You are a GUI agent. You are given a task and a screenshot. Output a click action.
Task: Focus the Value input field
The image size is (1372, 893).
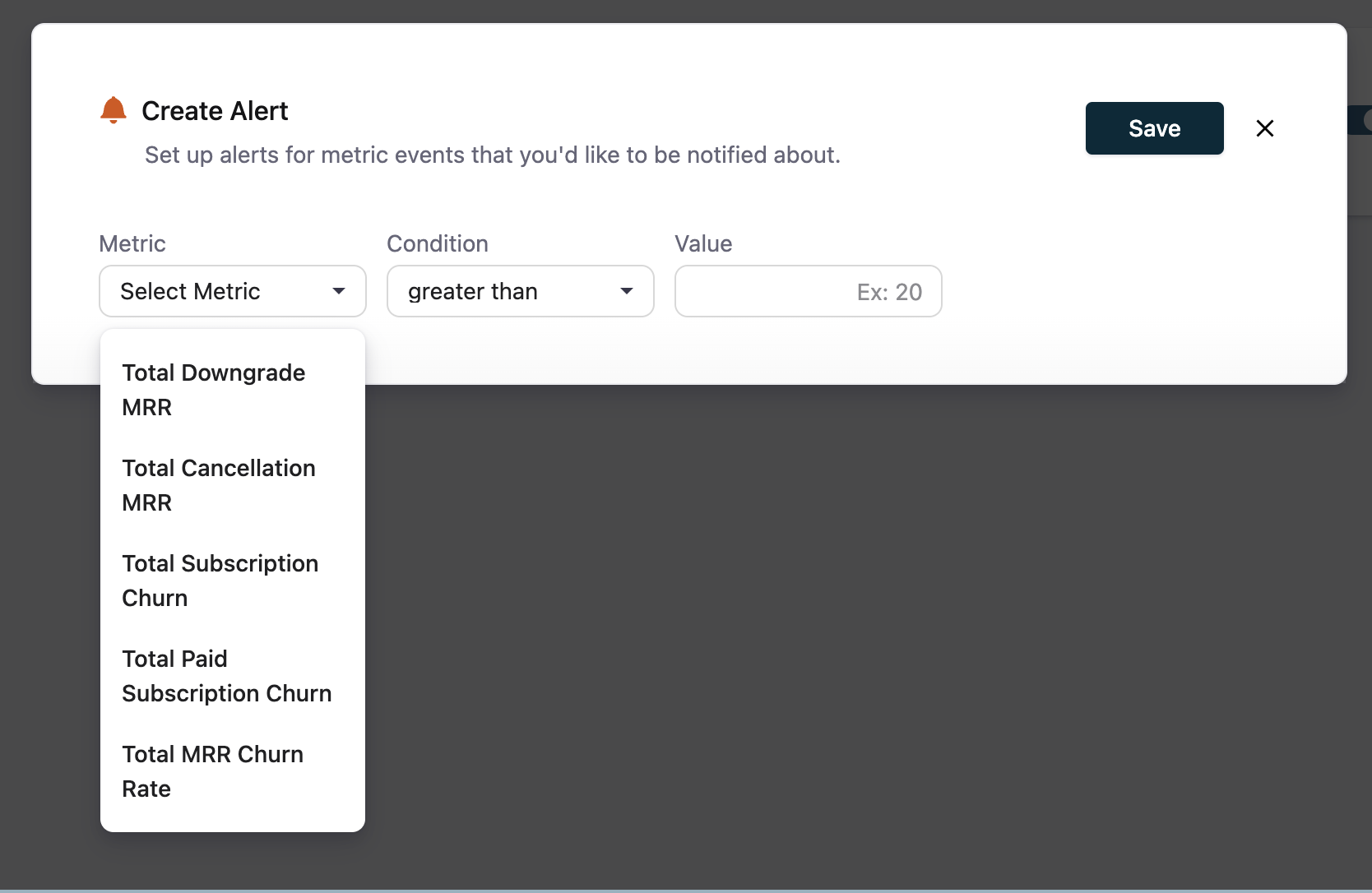pyautogui.click(x=808, y=291)
